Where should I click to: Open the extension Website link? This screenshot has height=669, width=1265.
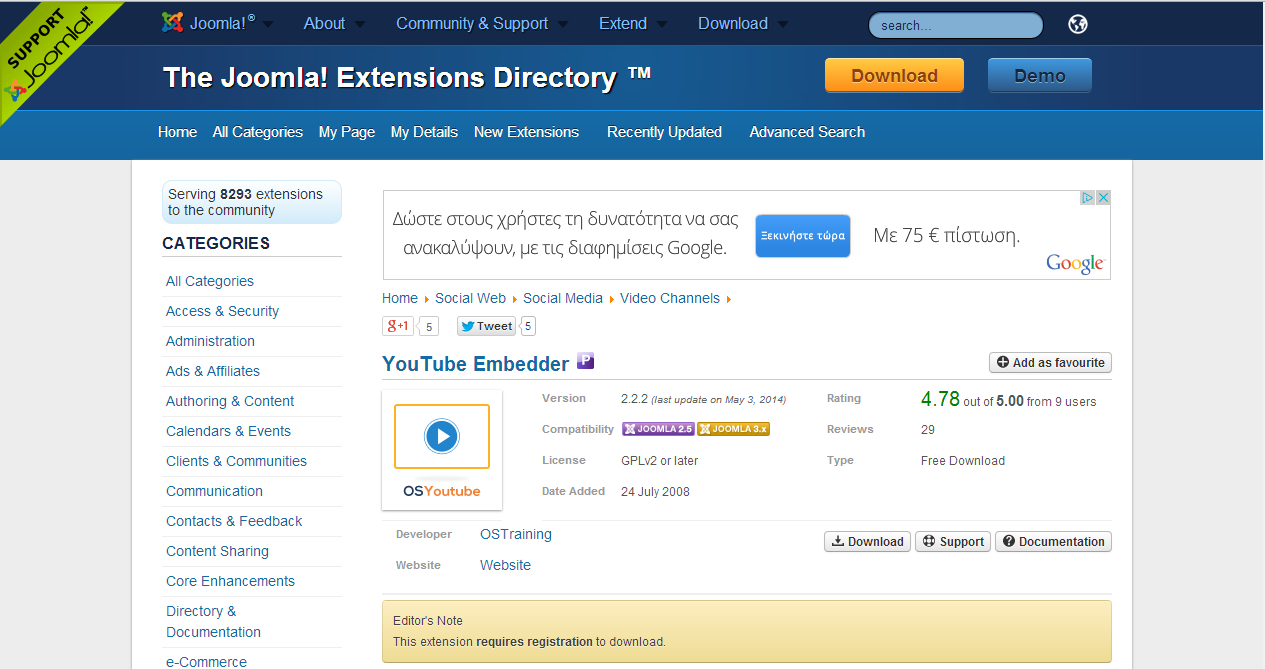click(x=505, y=565)
